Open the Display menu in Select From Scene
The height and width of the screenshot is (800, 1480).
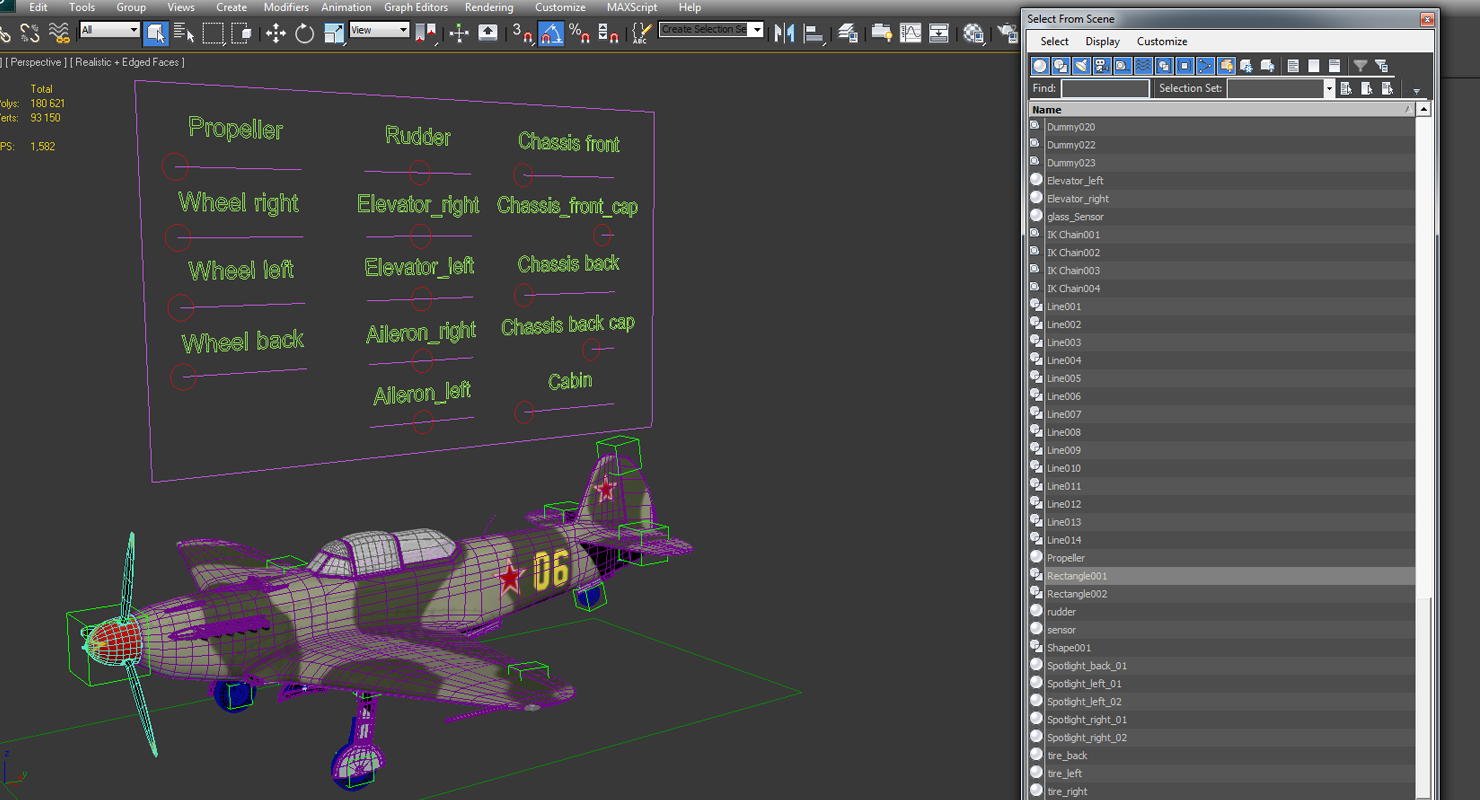pyautogui.click(x=1102, y=41)
